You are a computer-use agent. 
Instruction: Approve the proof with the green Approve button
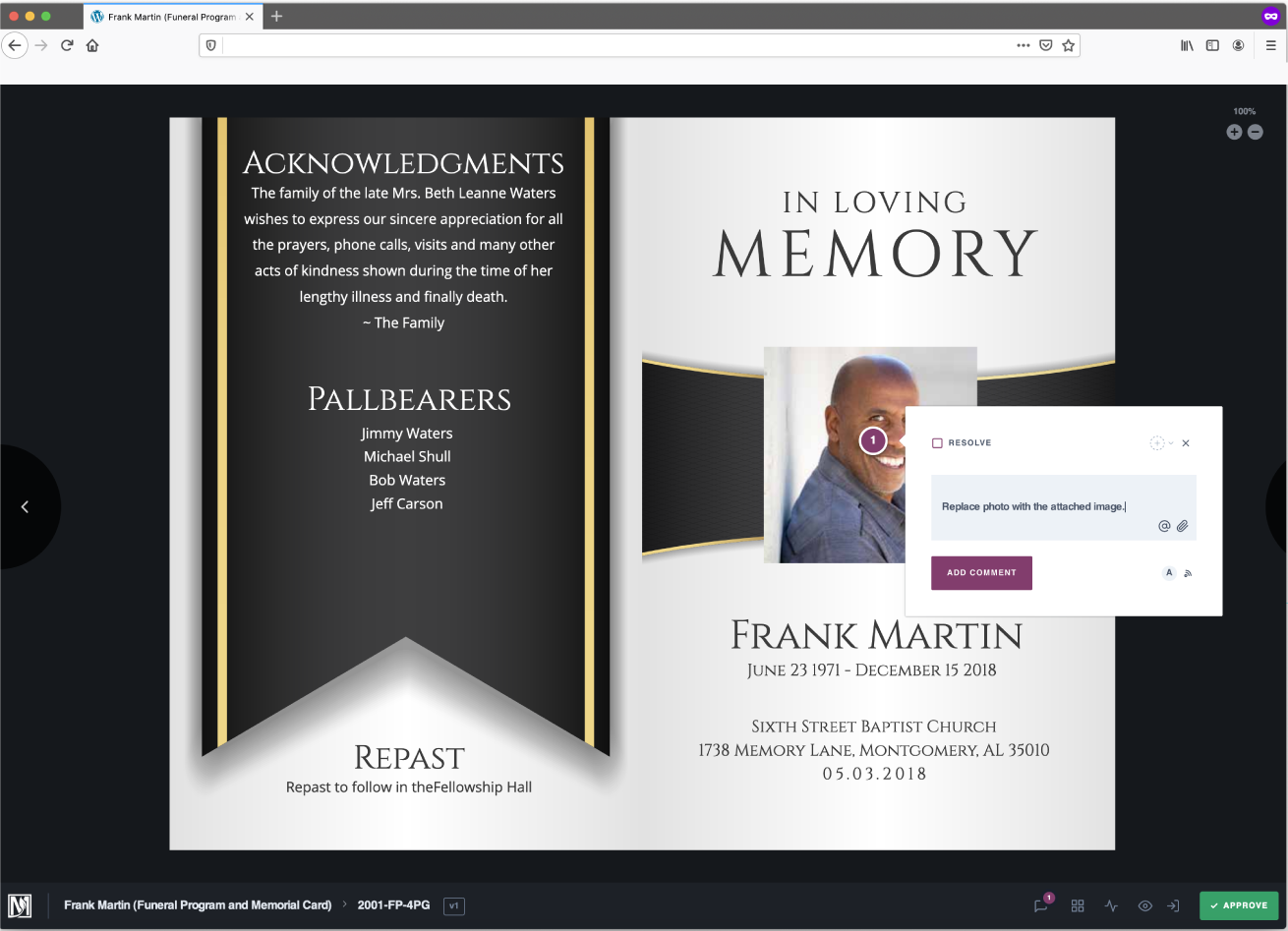click(1239, 905)
